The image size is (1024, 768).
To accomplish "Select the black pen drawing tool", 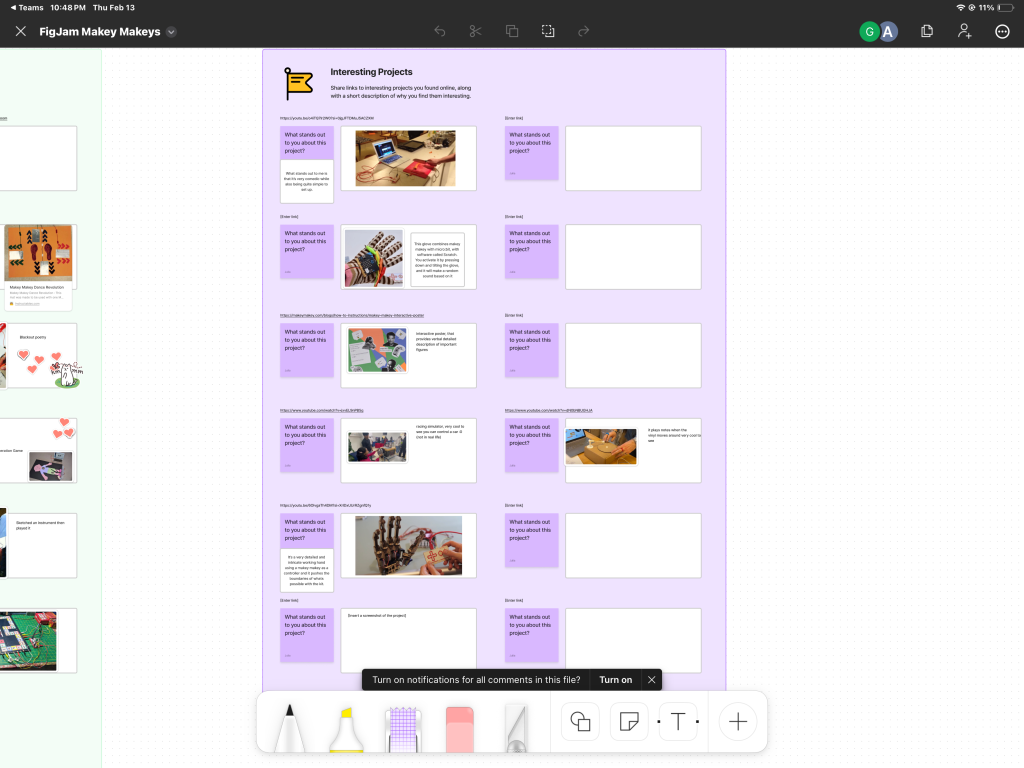I will point(290,727).
